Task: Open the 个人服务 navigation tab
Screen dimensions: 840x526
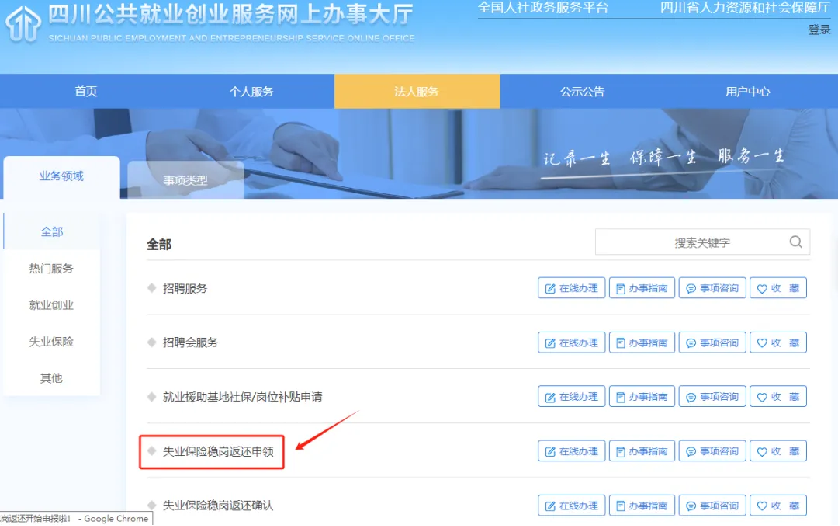Action: (251, 92)
